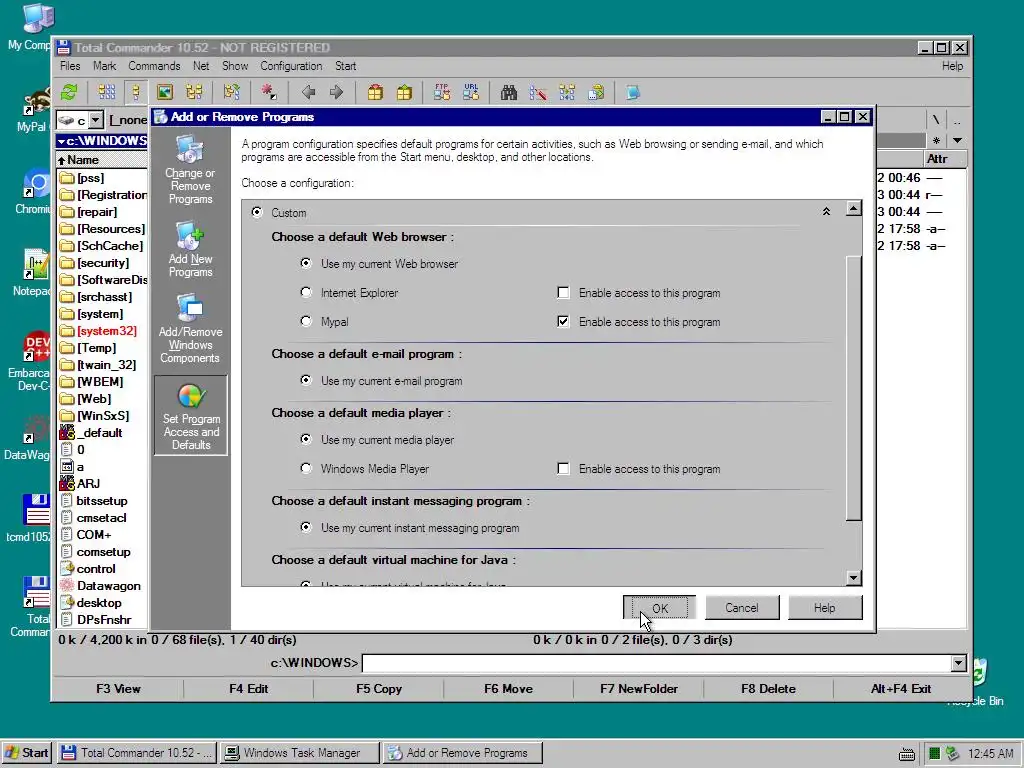The width and height of the screenshot is (1024, 768).
Task: Open the Search files binoculars icon
Action: coord(509,92)
